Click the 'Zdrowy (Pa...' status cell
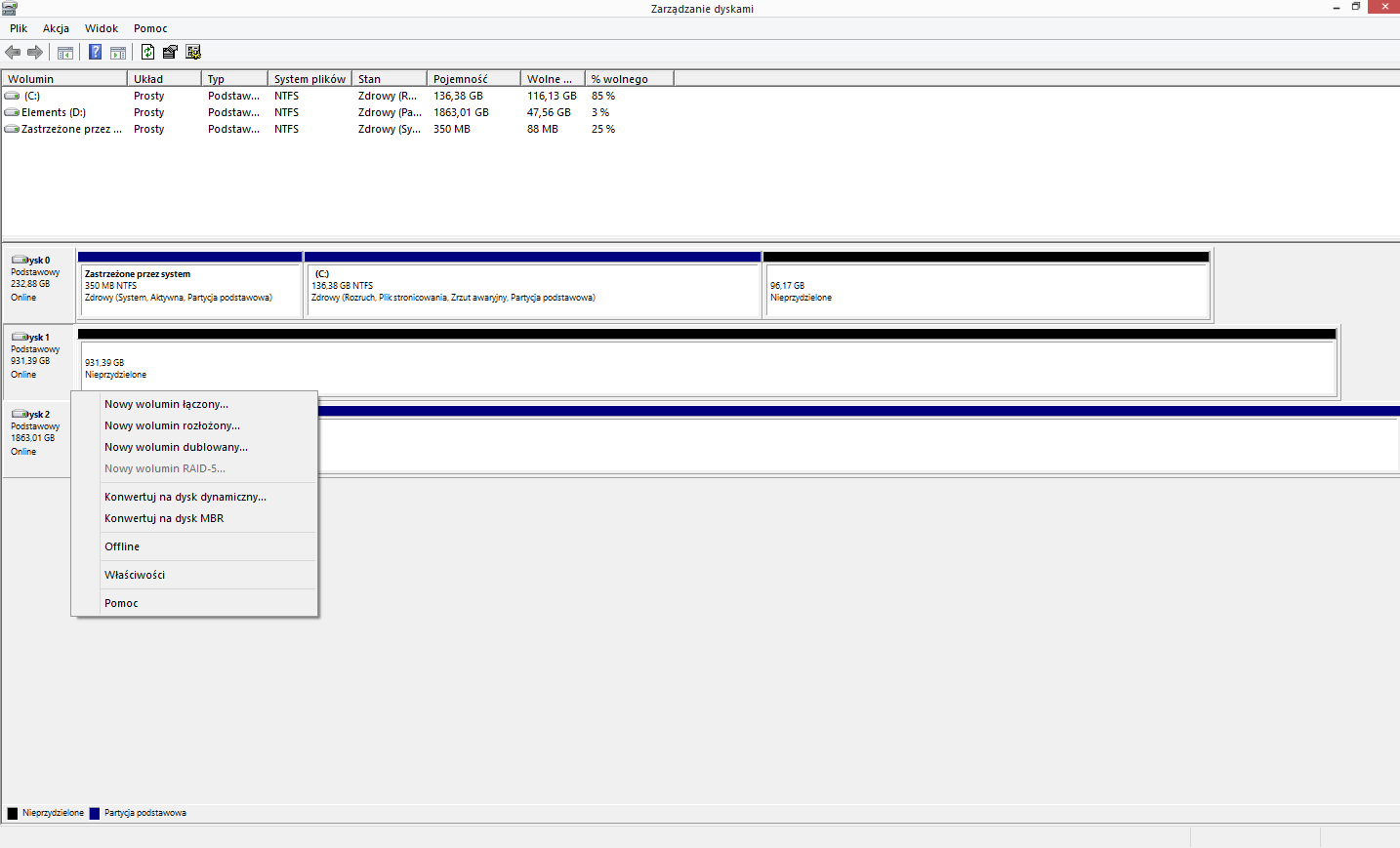 (390, 112)
